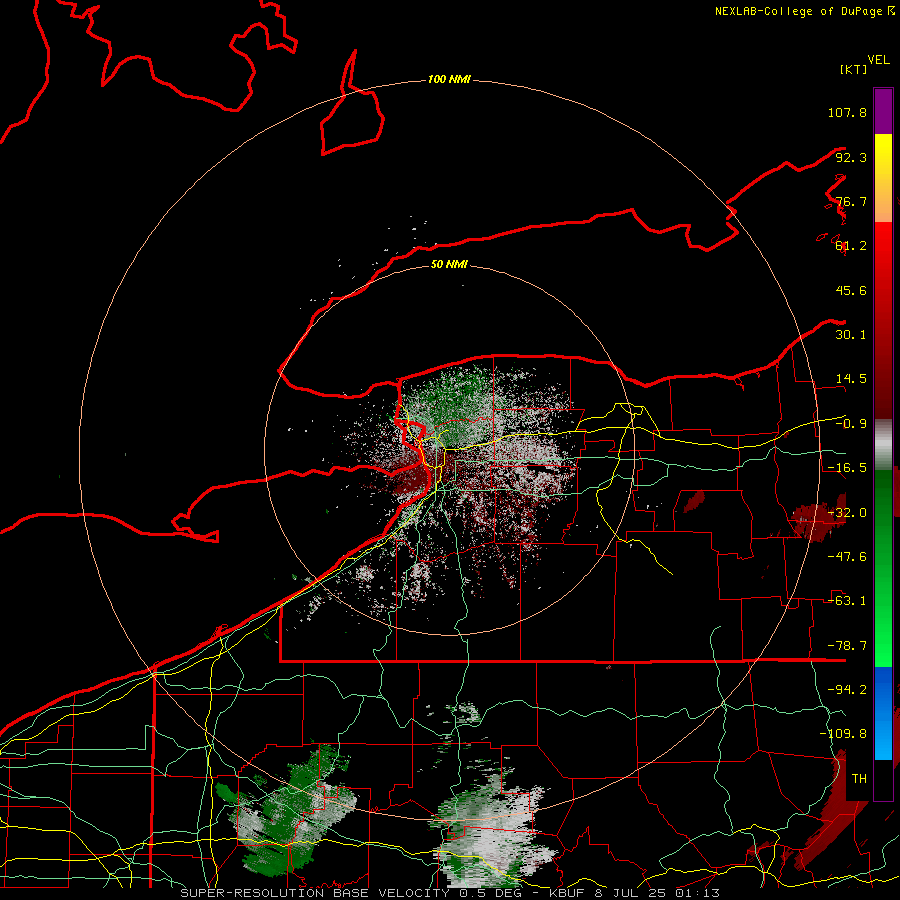Click the 30.1 velocity scale value
The height and width of the screenshot is (900, 900).
tap(851, 335)
